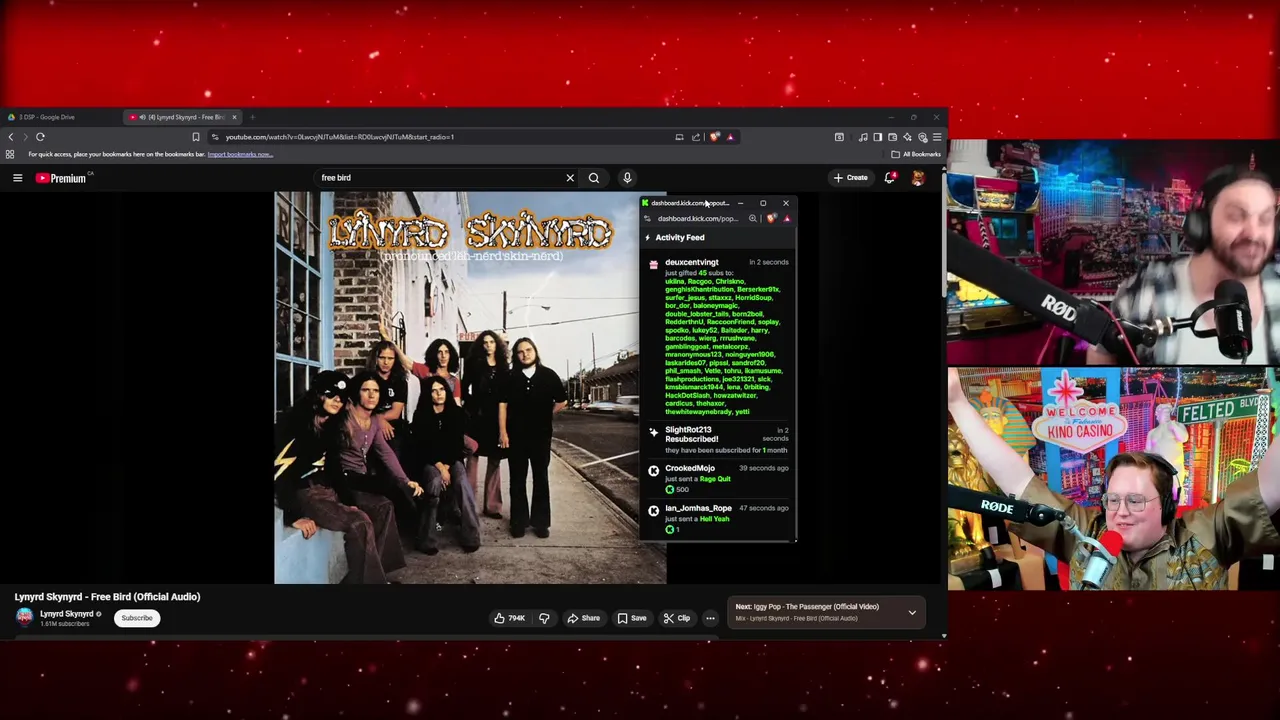Screen dimensions: 1280x720
Task: Click Brave Shields icon in Kick popout window
Action: click(x=771, y=219)
